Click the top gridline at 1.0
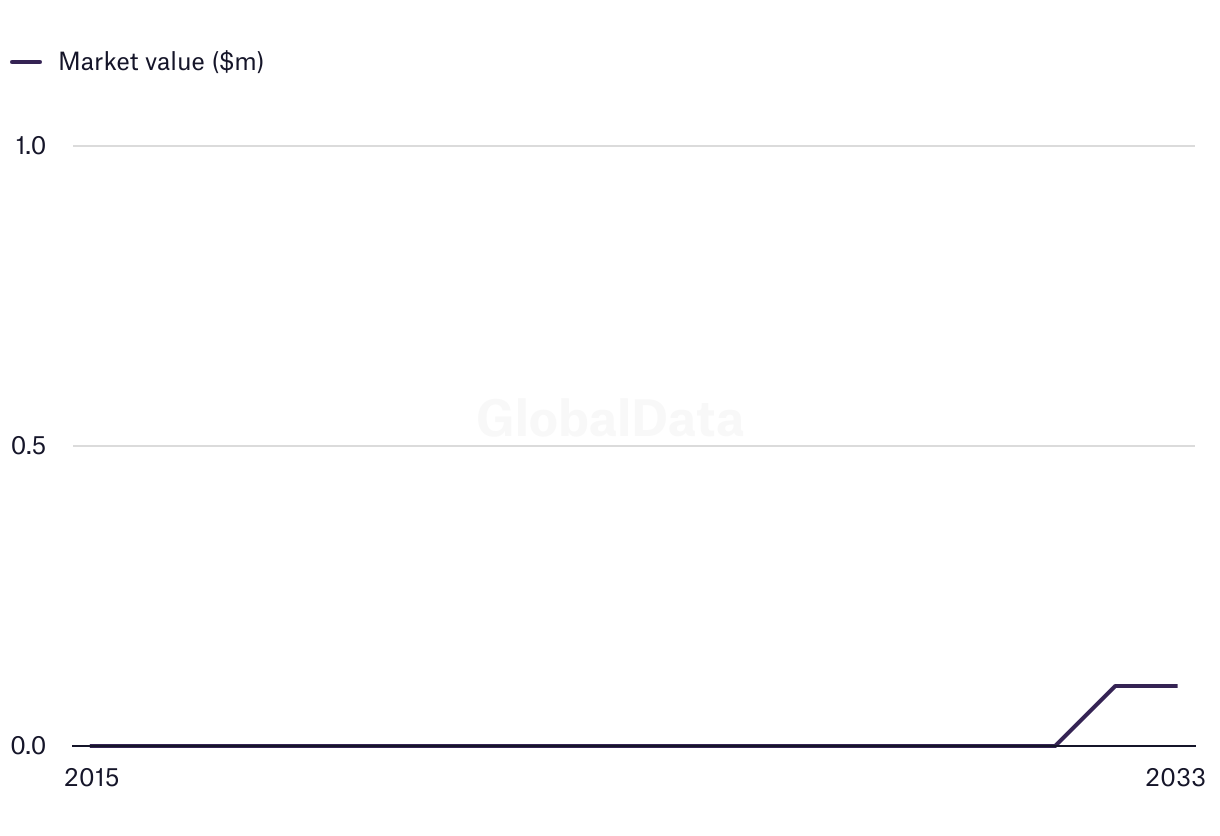 (600, 146)
